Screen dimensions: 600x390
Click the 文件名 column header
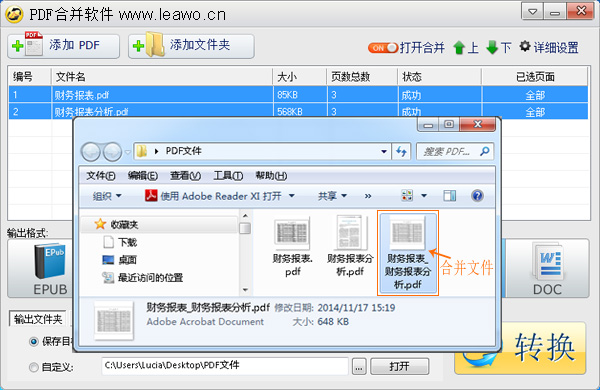[161, 77]
